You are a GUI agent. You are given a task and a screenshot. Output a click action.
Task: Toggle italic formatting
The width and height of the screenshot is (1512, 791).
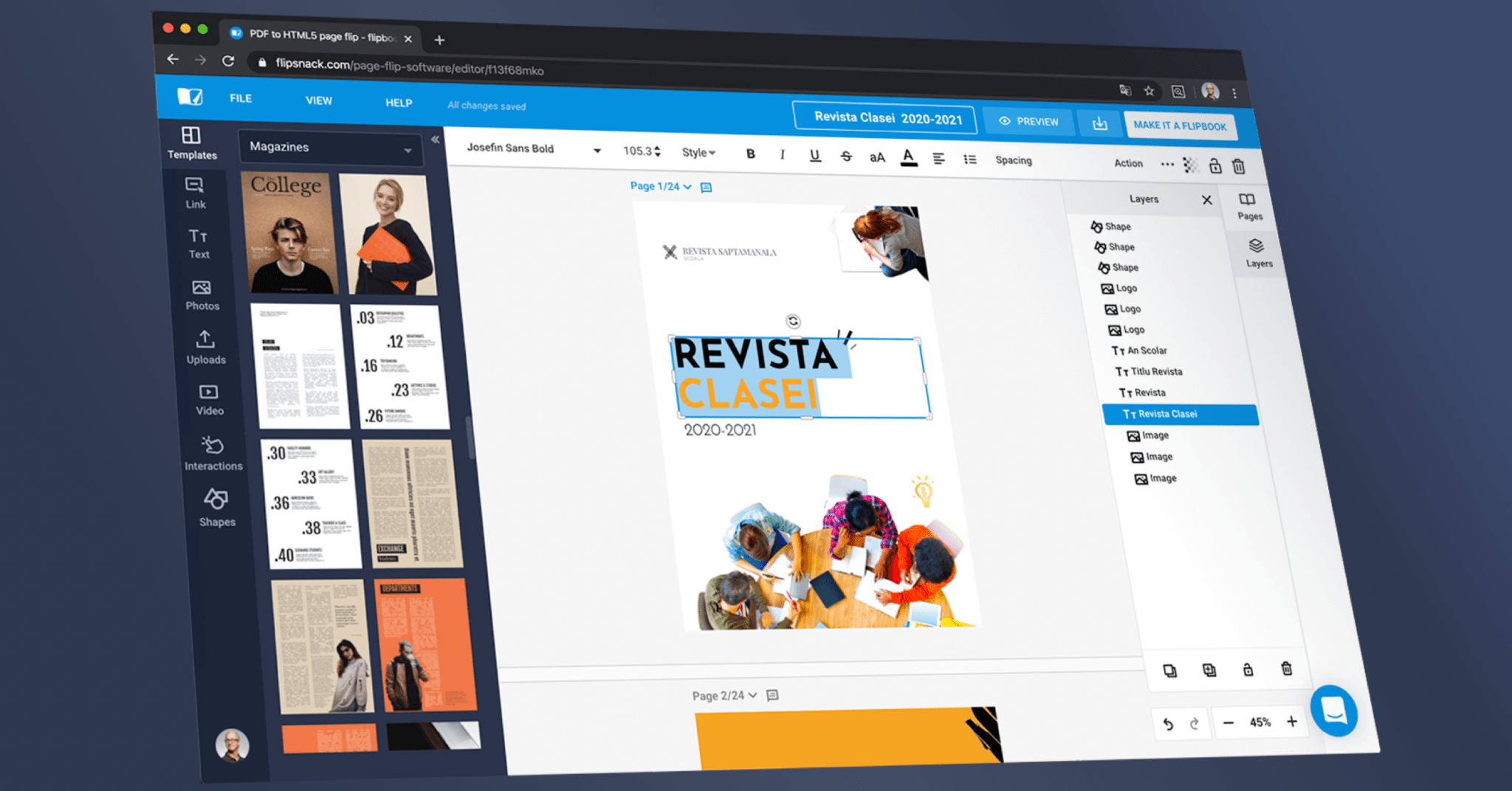pos(782,154)
